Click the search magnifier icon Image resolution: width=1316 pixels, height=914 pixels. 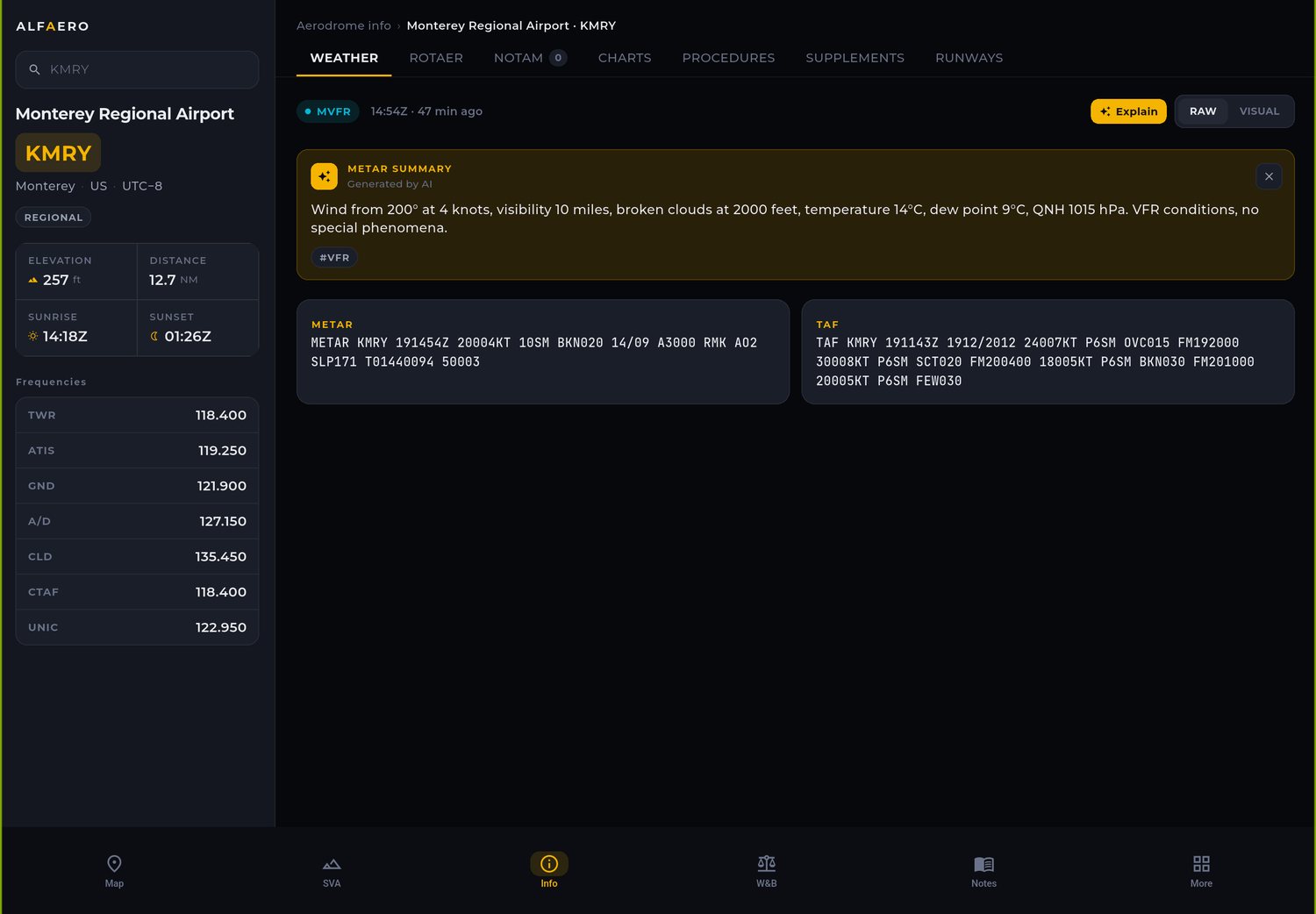tap(35, 69)
